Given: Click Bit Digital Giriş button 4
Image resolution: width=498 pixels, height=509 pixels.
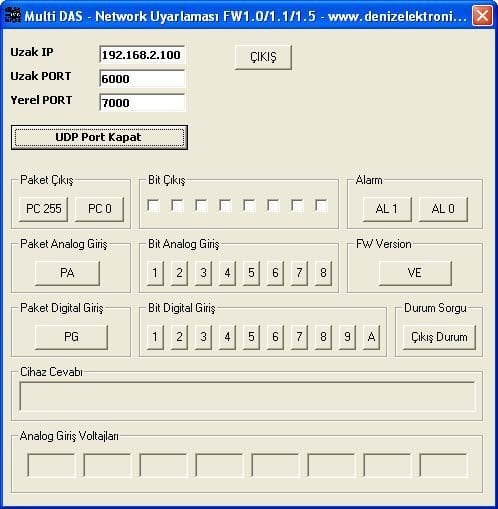Looking at the screenshot, I should click(x=227, y=337).
